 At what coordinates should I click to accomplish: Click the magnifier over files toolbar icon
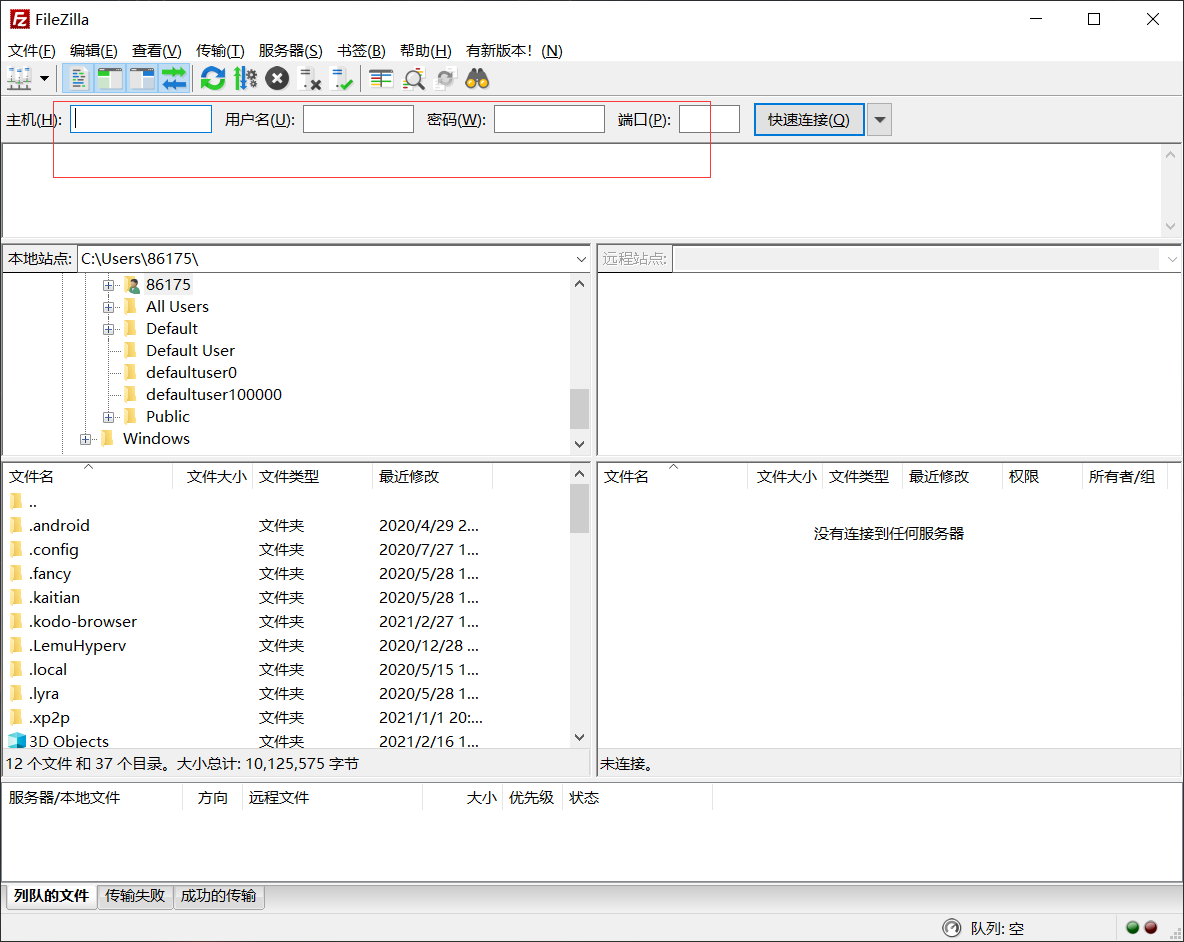coord(414,78)
